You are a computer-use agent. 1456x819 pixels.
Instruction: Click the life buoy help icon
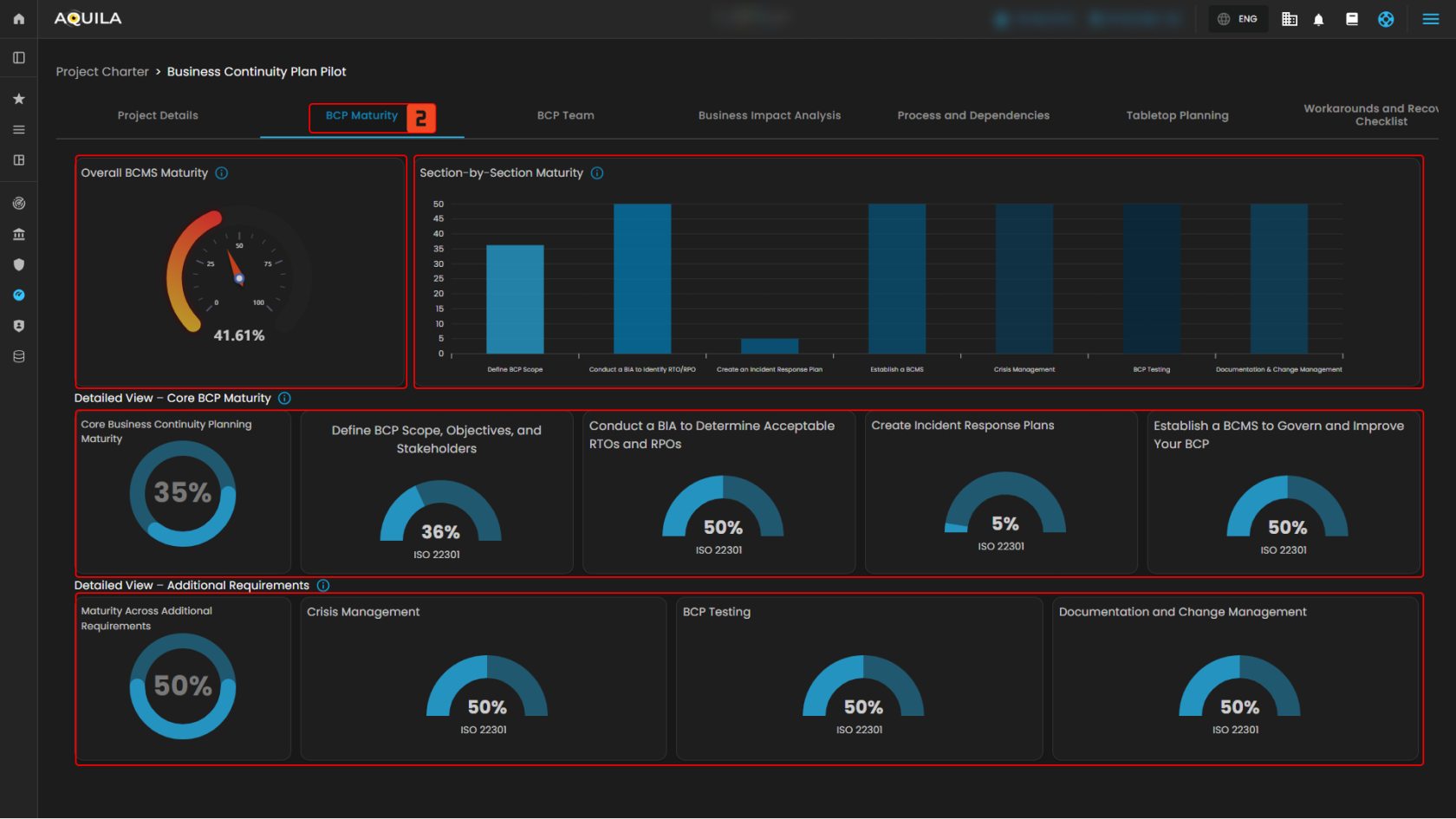tap(1386, 19)
